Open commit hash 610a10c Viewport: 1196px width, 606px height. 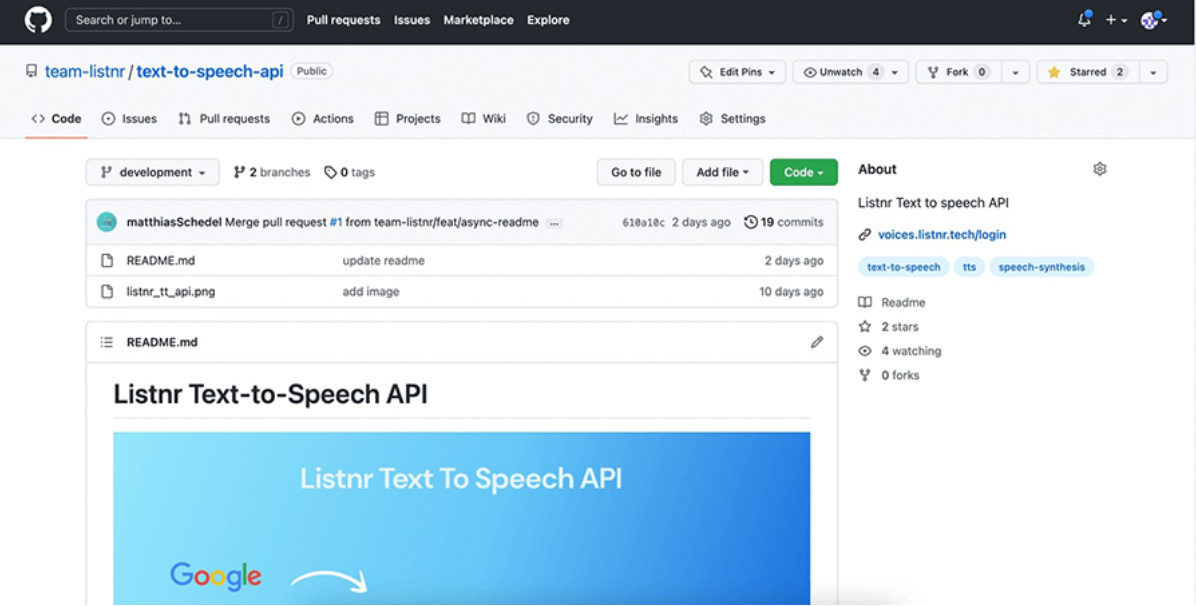[644, 223]
